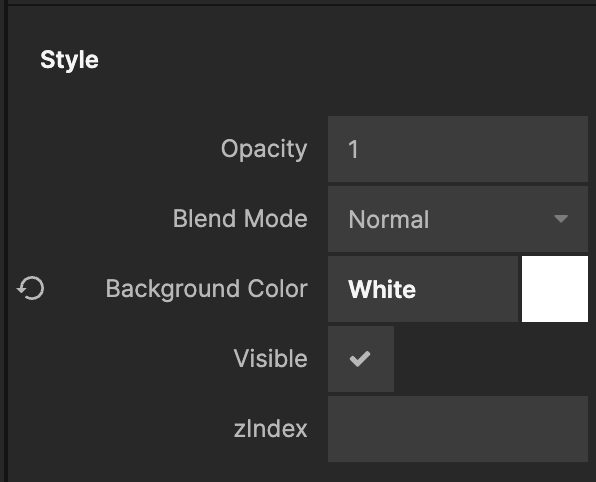Click the zIndex property label
This screenshot has width=596, height=482.
point(270,429)
